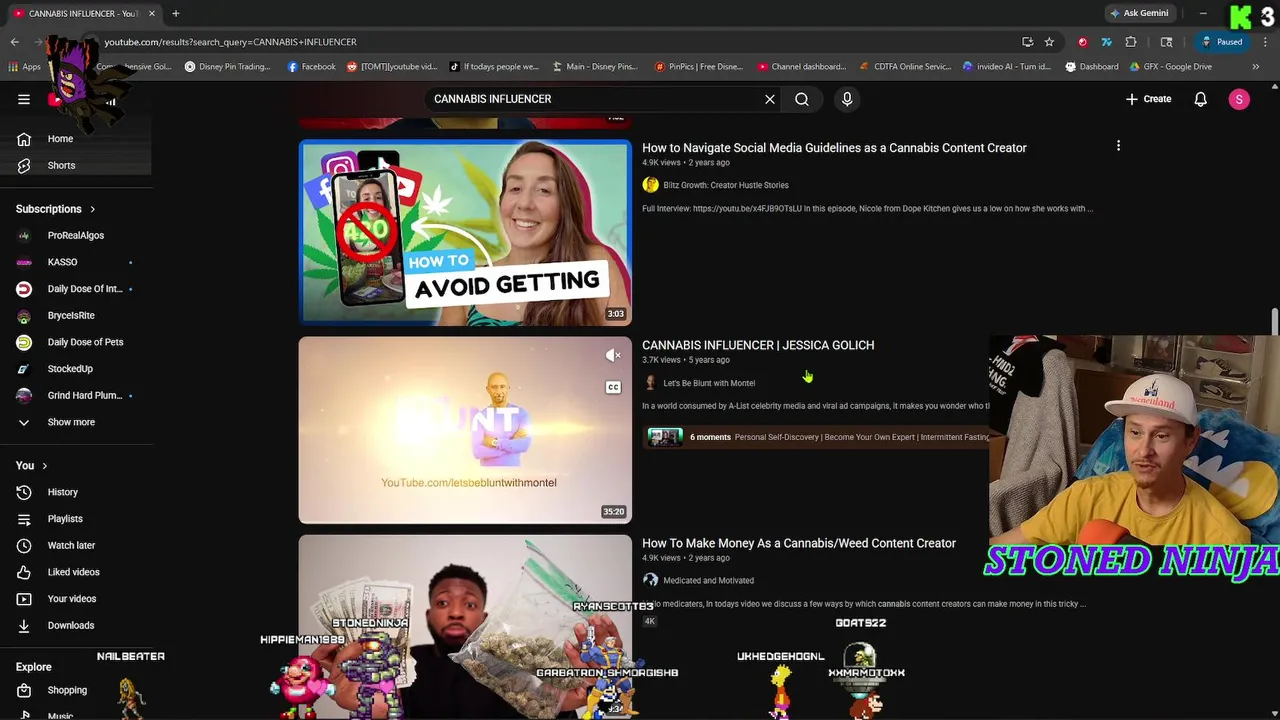
Task: Toggle captions on the video preview
Action: pos(613,387)
